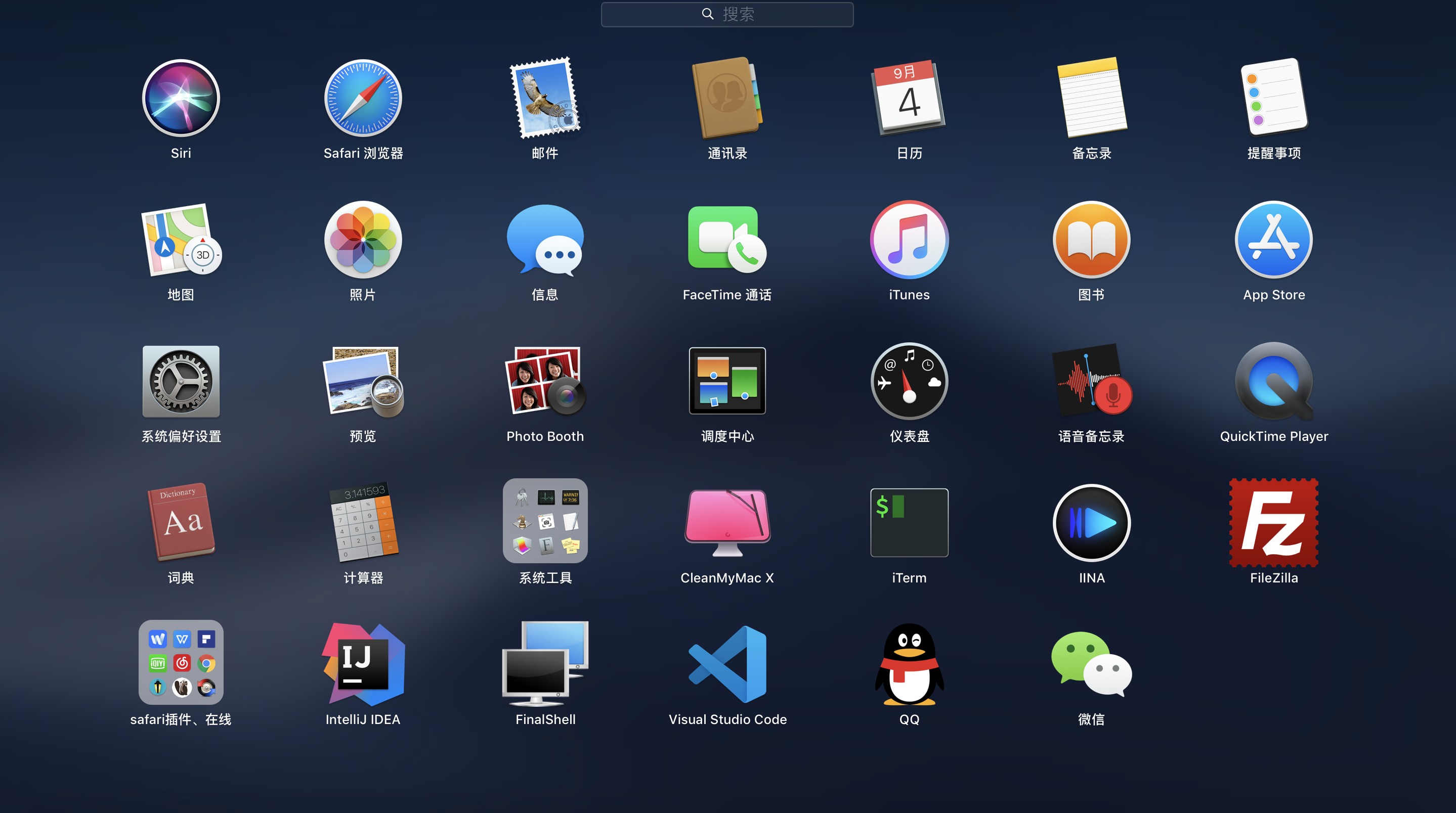Expand the 系统工具 folder
1456x813 pixels.
pos(545,521)
